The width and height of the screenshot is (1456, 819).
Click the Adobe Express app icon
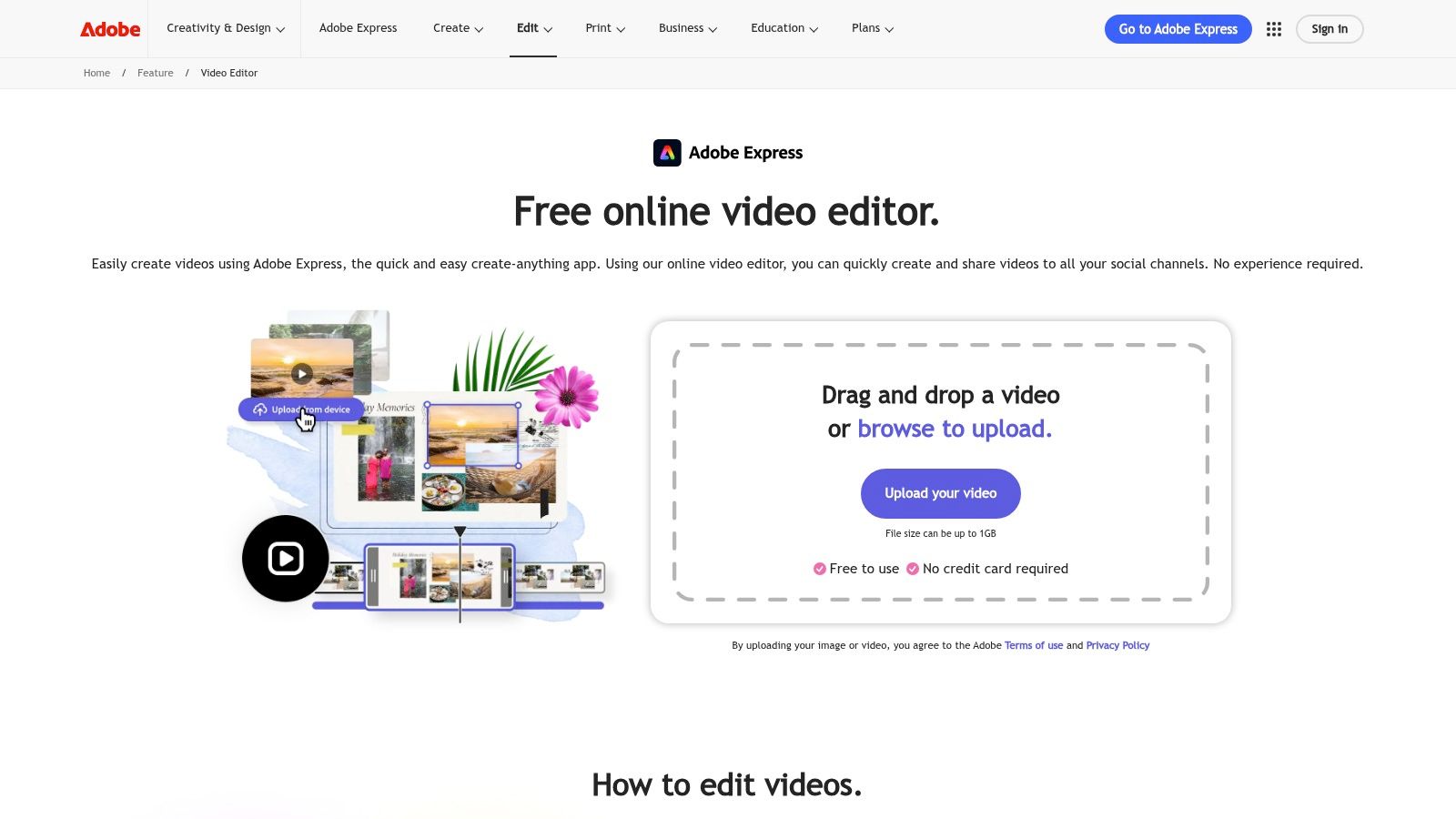[667, 153]
